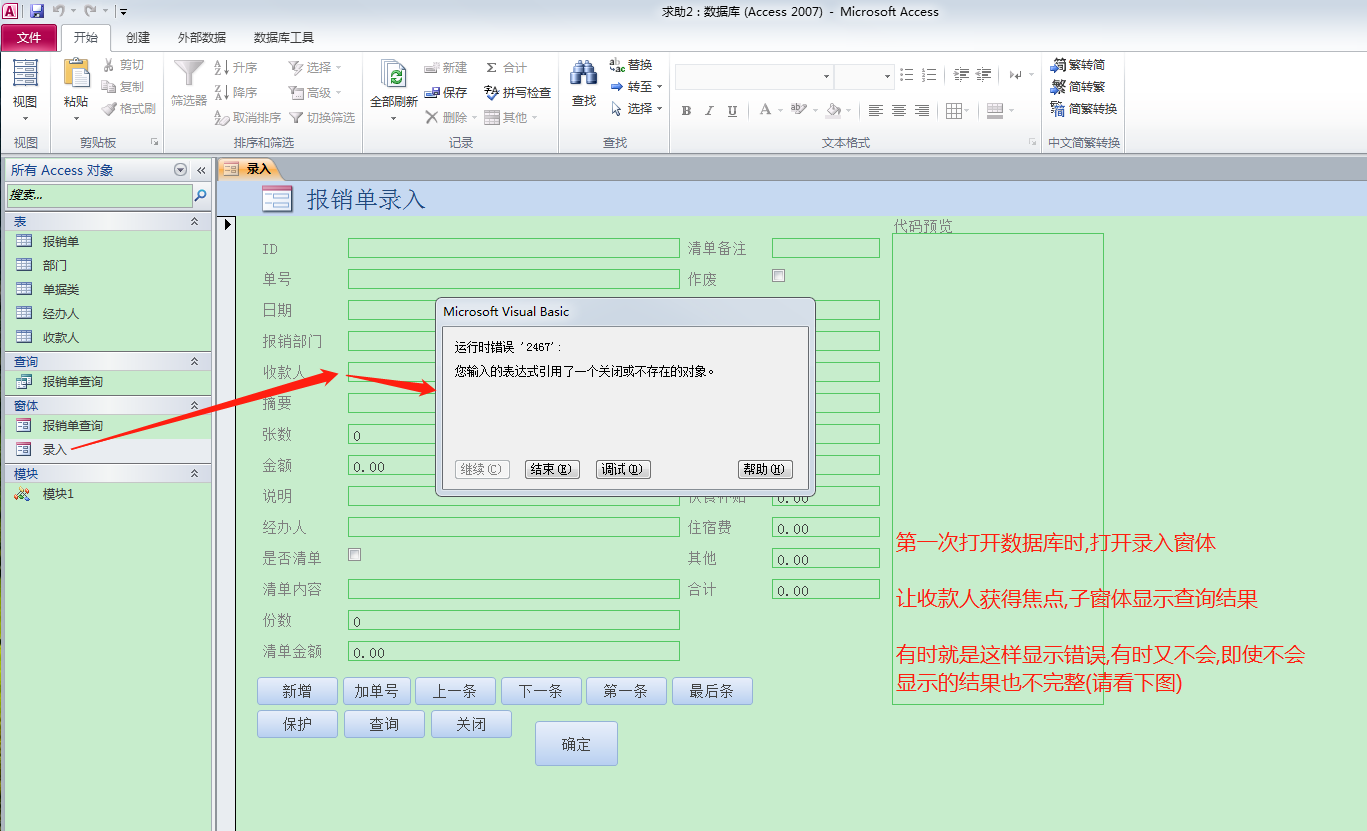
Task: Click 替换 (Replace) in the Find group
Action: pos(631,65)
